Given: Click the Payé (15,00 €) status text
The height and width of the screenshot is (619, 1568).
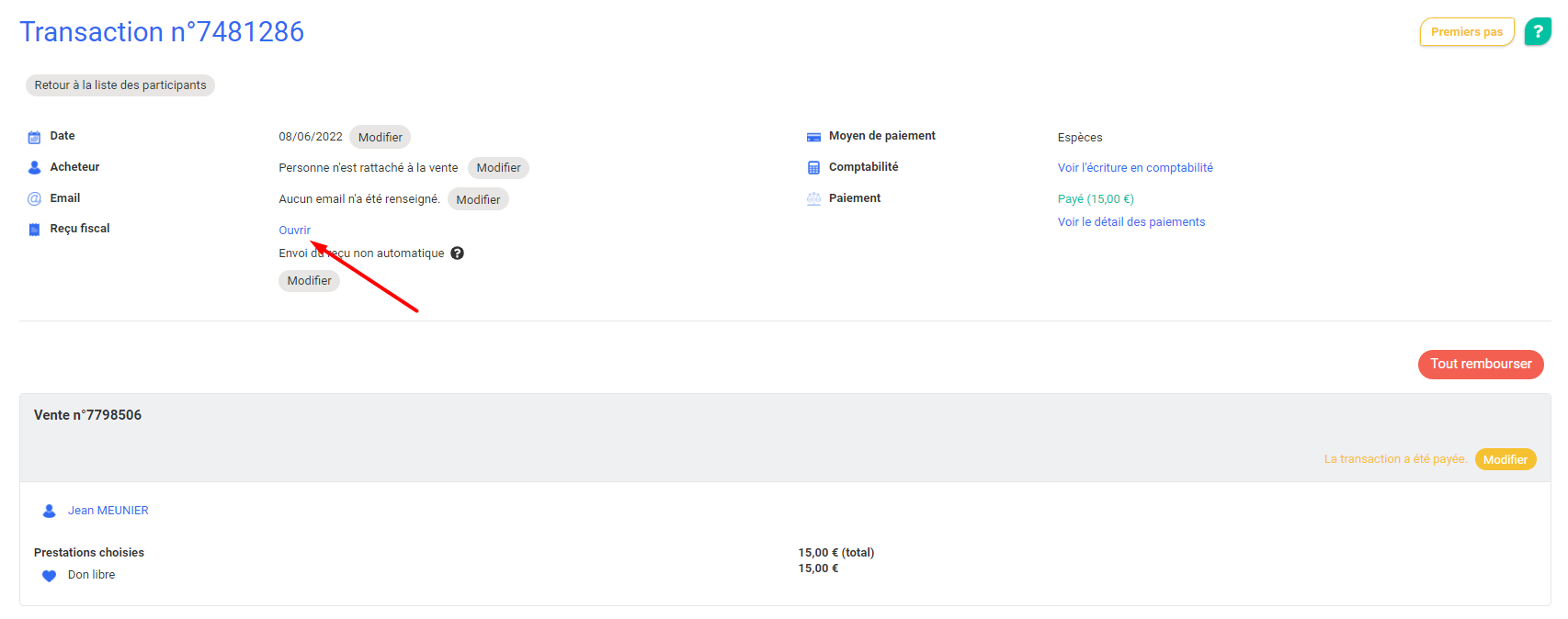Looking at the screenshot, I should (1096, 199).
